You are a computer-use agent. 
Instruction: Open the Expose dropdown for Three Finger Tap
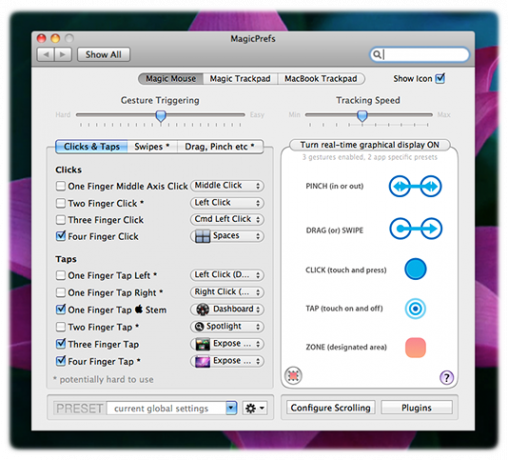click(x=227, y=344)
